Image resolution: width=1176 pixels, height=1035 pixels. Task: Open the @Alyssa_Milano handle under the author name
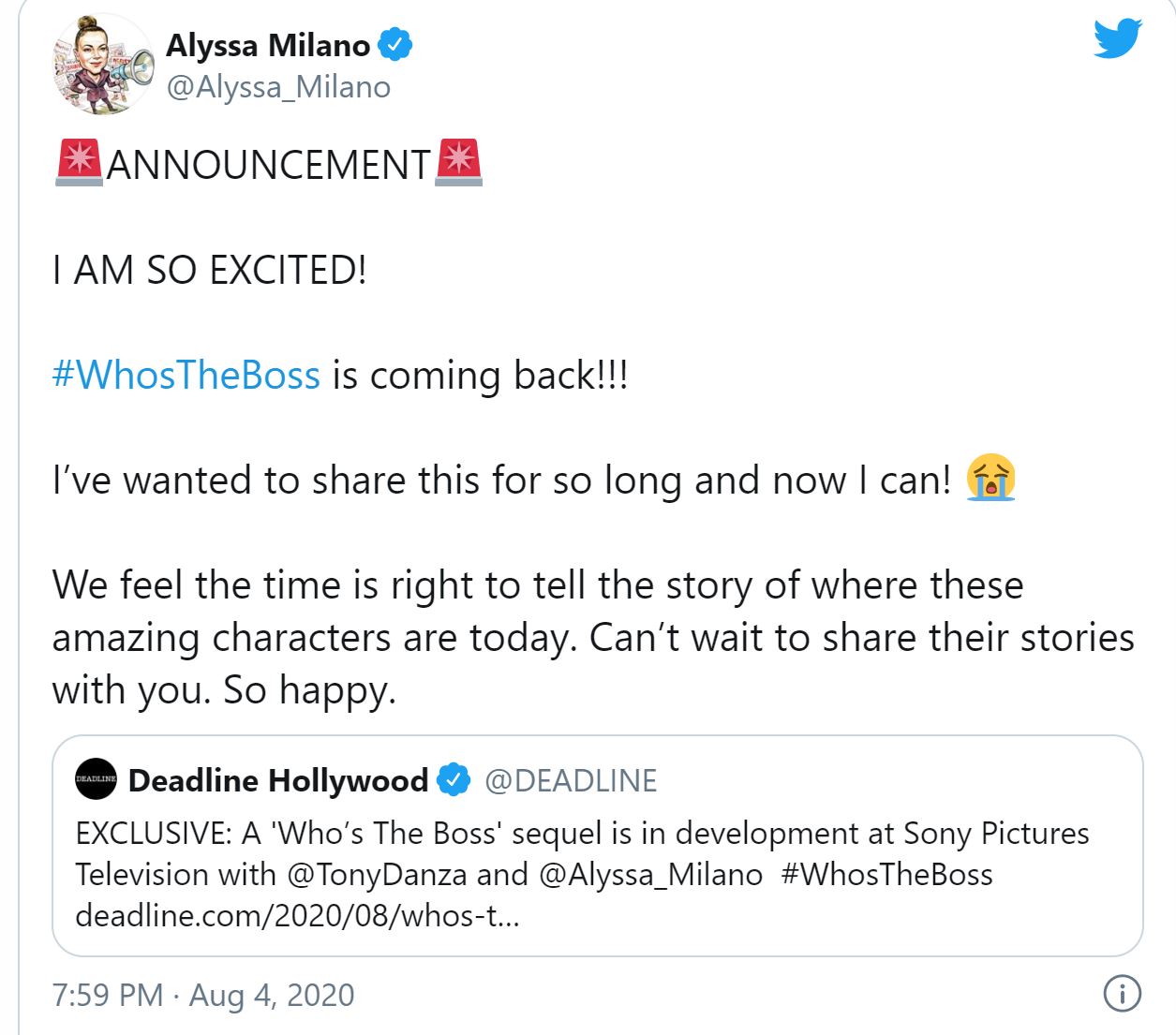tap(278, 87)
